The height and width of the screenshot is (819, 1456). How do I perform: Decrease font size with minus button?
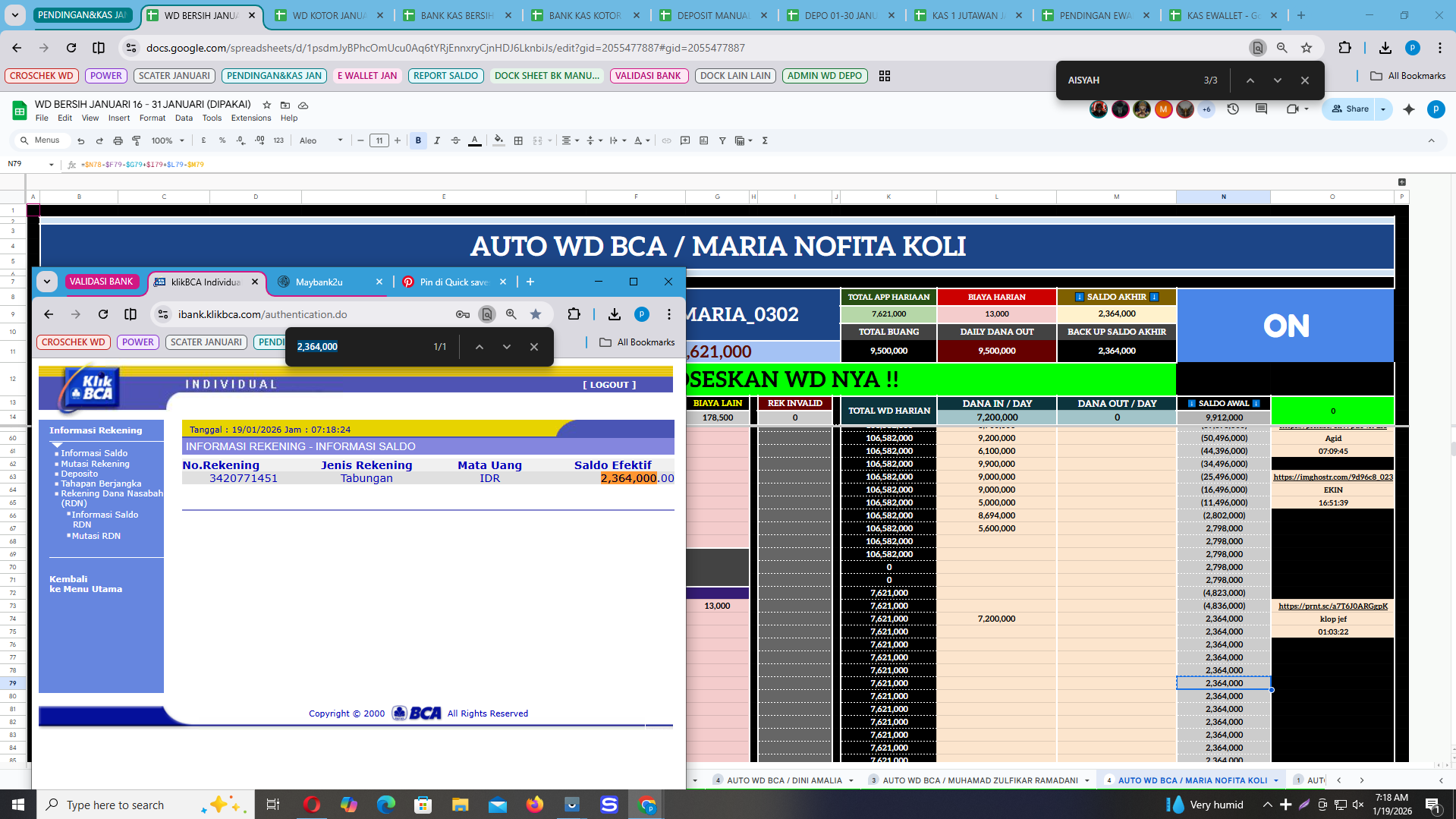pos(360,140)
